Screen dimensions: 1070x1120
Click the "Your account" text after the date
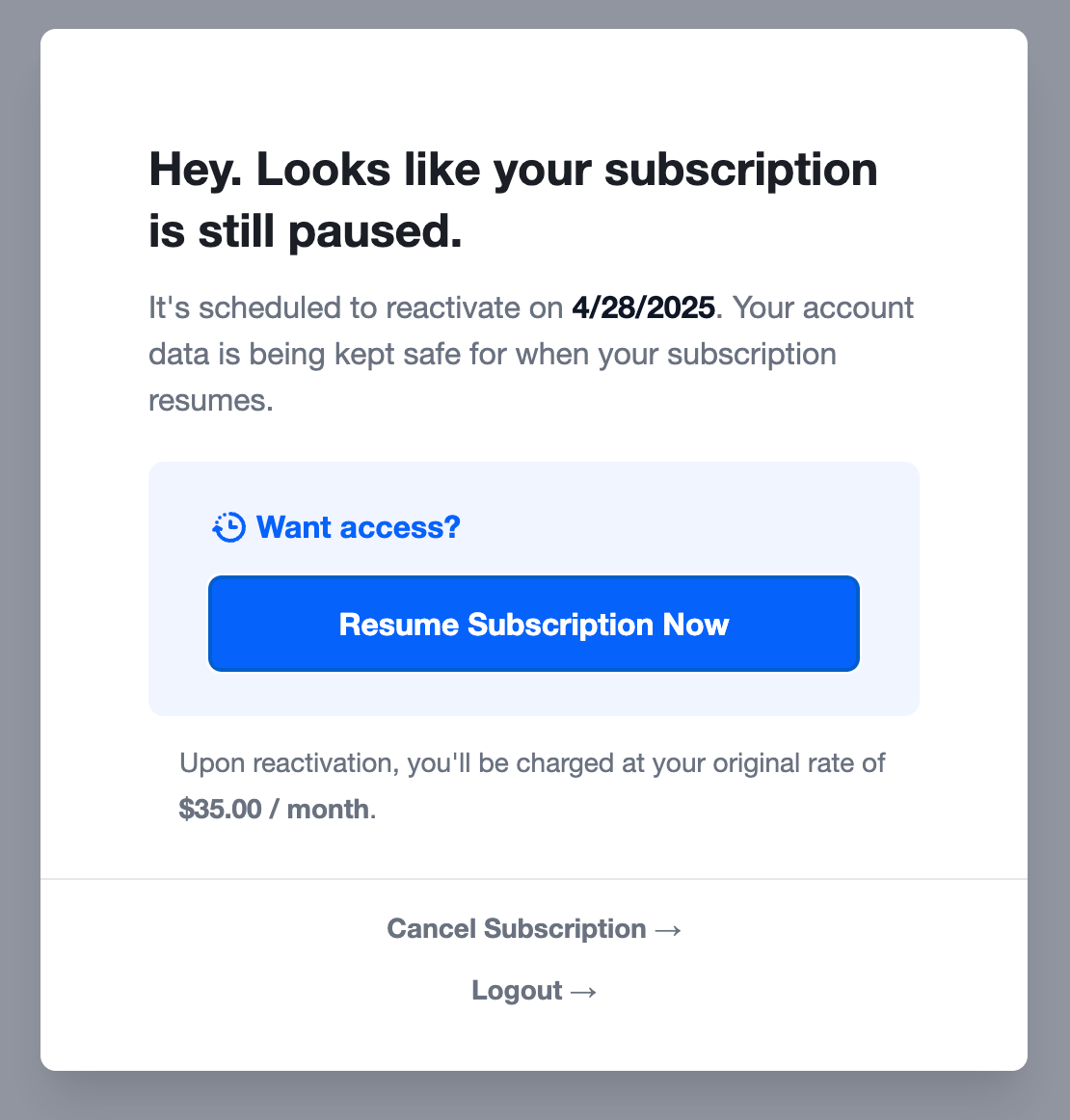[x=823, y=307]
